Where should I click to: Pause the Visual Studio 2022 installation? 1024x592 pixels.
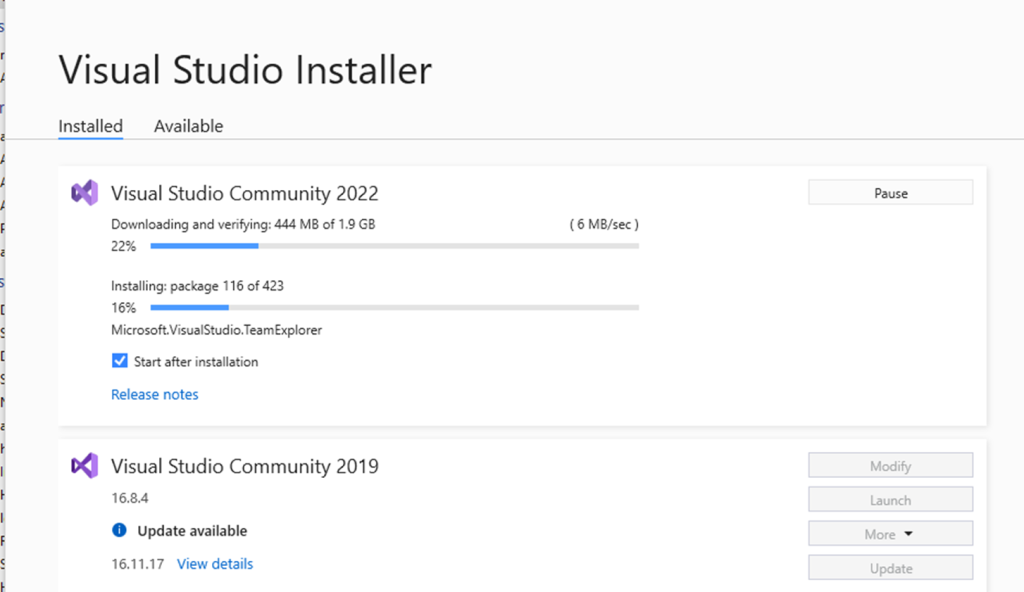click(x=890, y=193)
